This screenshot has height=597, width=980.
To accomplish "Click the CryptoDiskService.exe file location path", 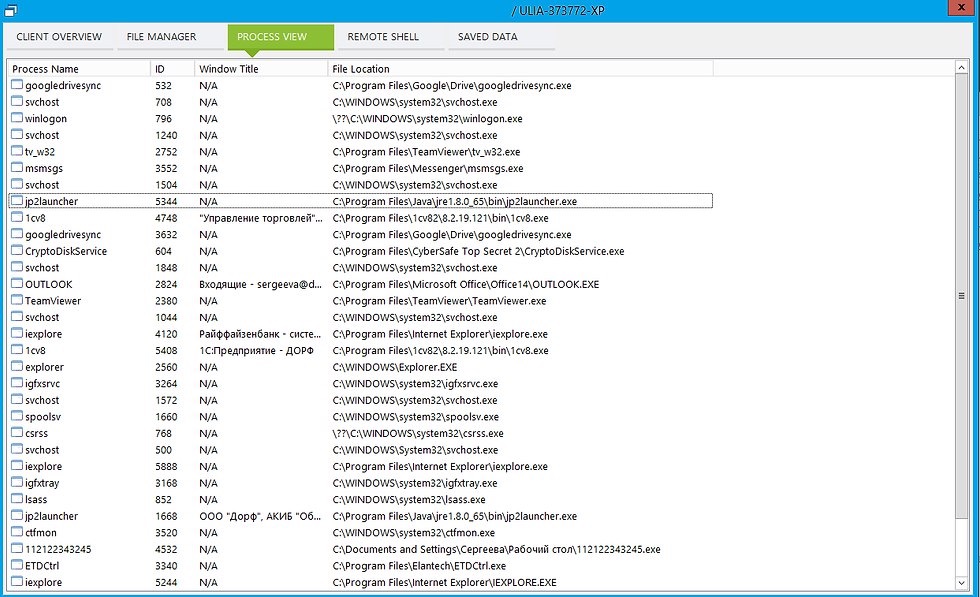I will [478, 251].
